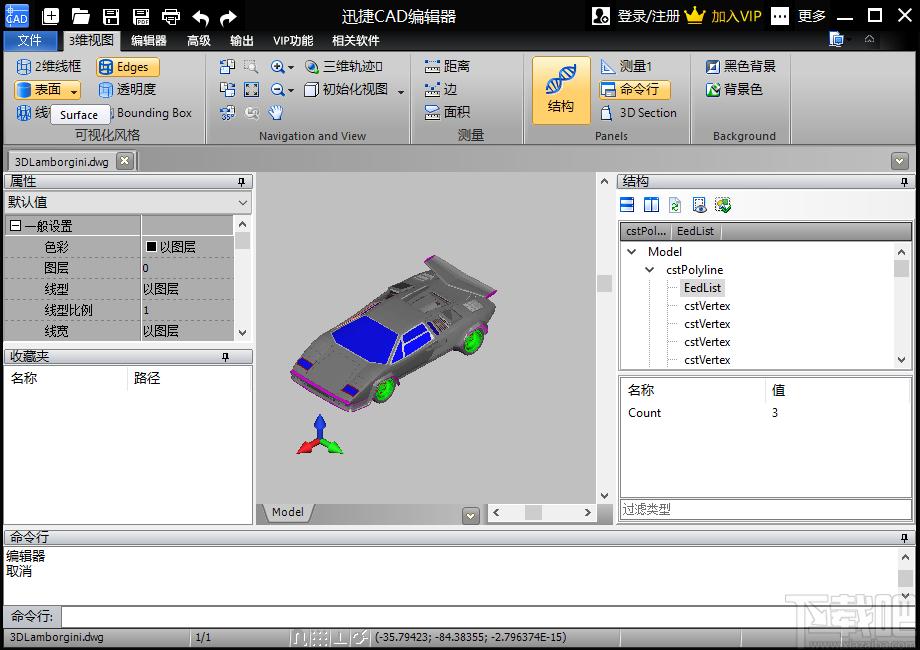This screenshot has height=650, width=920.
Task: Click the undo arrow in title bar
Action: click(x=200, y=16)
